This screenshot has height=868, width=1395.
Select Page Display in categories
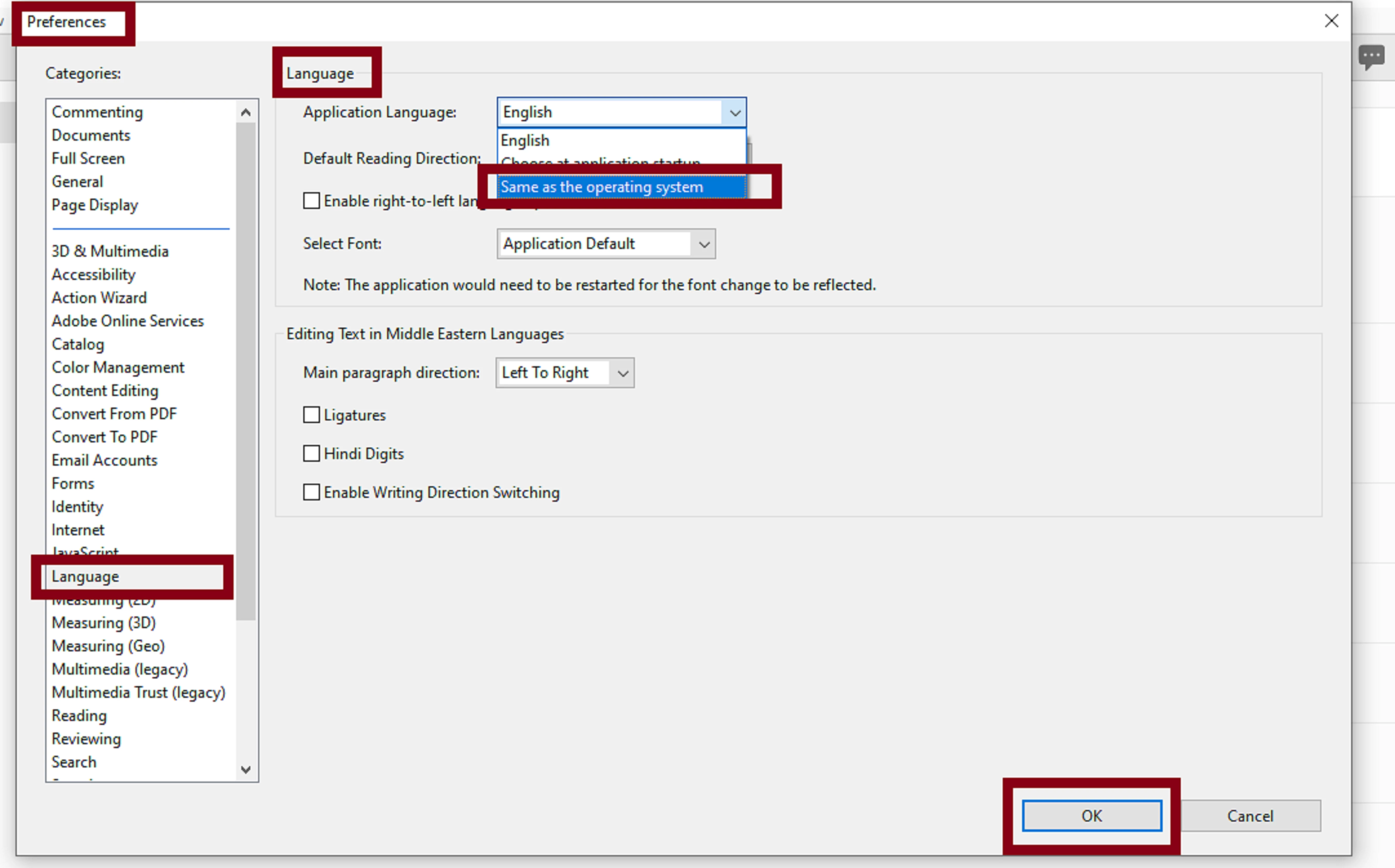[95, 205]
